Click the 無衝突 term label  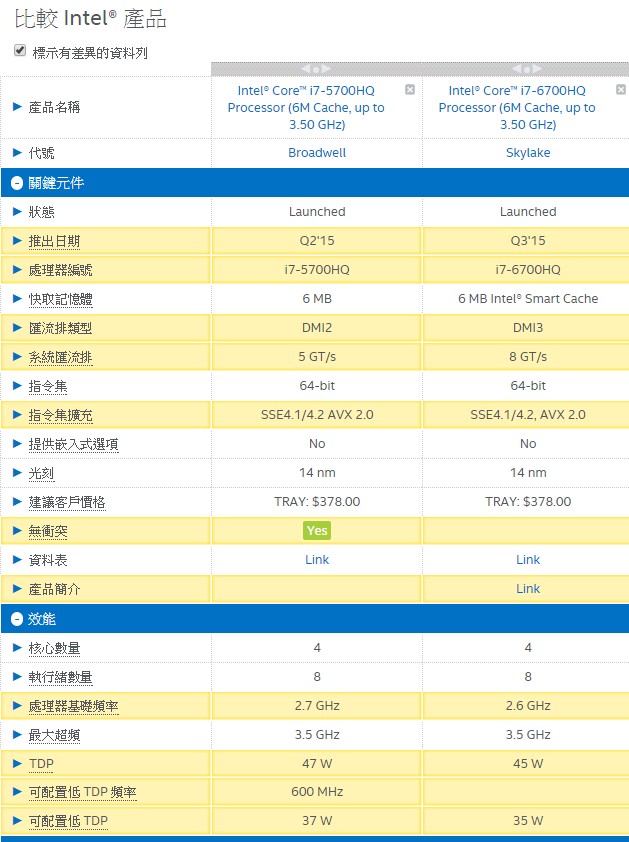48,531
